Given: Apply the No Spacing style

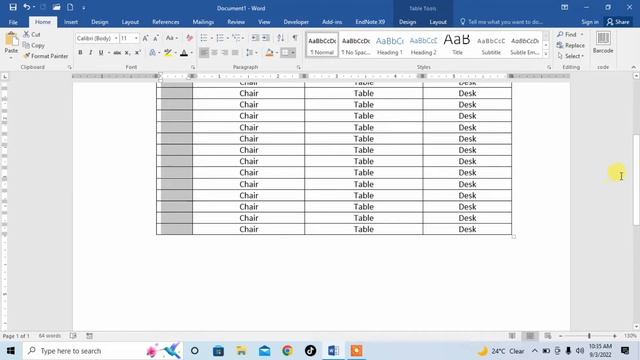Looking at the screenshot, I should click(356, 45).
